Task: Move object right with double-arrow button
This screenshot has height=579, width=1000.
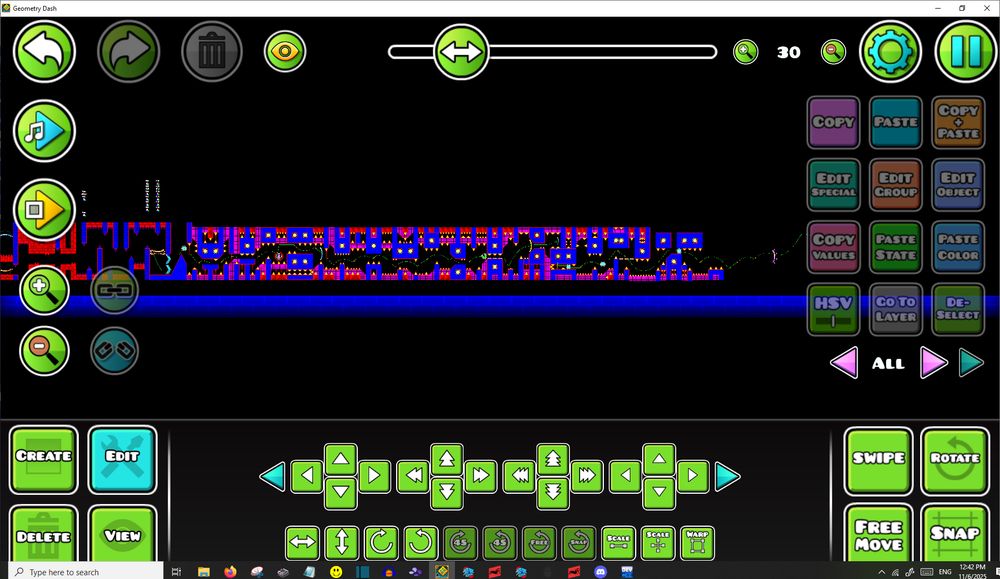Action: pos(481,476)
